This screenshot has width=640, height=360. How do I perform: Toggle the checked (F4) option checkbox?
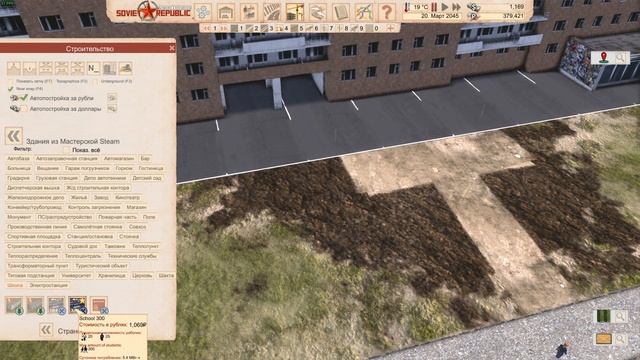coord(11,88)
